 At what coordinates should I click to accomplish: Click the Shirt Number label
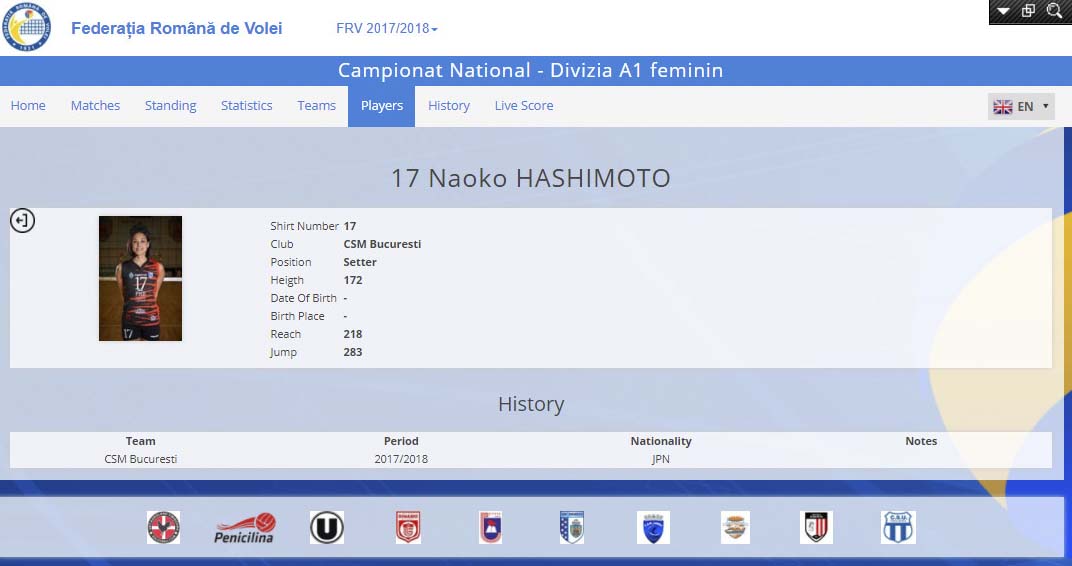(304, 226)
